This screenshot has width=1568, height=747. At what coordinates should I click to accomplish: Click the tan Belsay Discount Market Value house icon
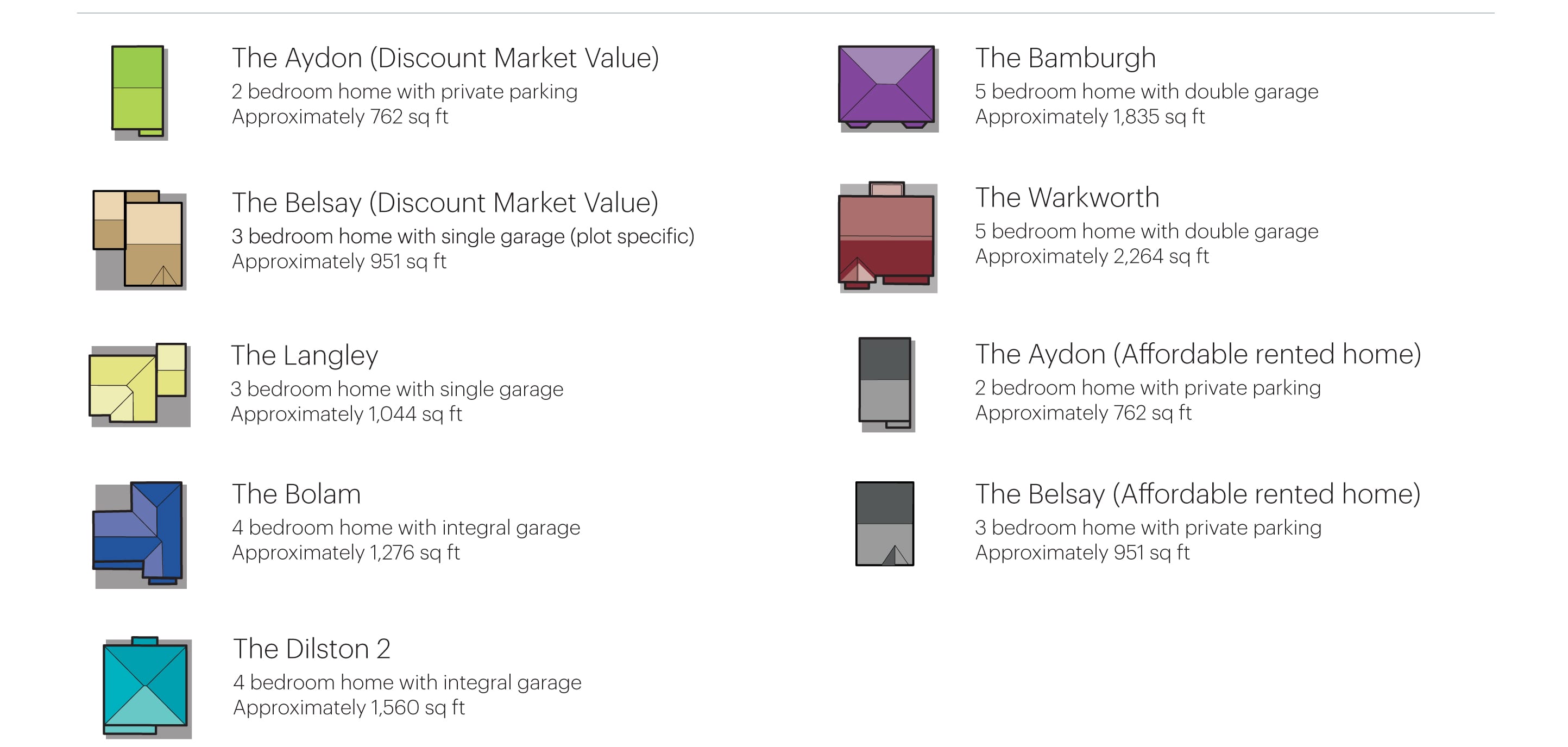click(139, 238)
